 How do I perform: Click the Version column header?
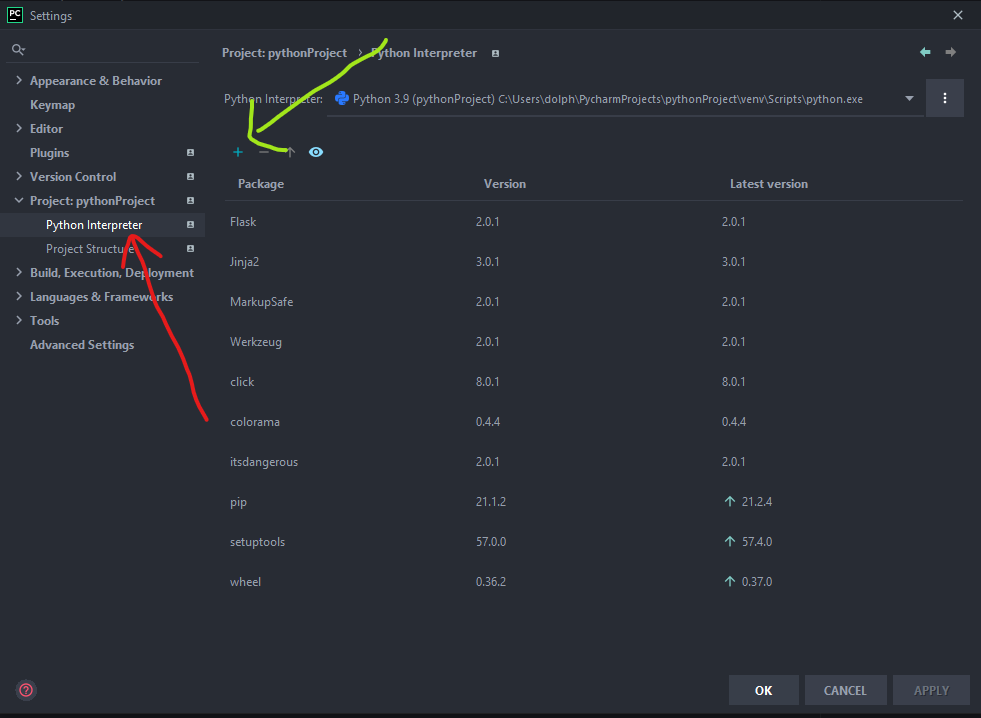(505, 184)
